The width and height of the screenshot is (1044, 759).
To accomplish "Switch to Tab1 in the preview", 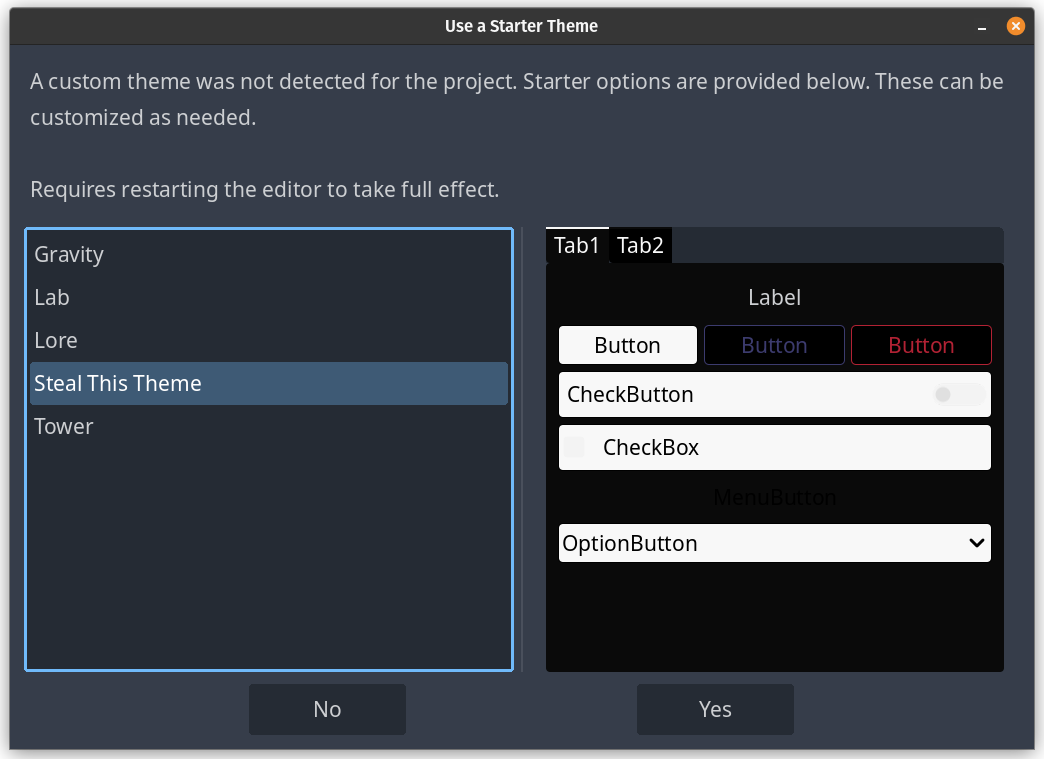I will pyautogui.click(x=577, y=246).
